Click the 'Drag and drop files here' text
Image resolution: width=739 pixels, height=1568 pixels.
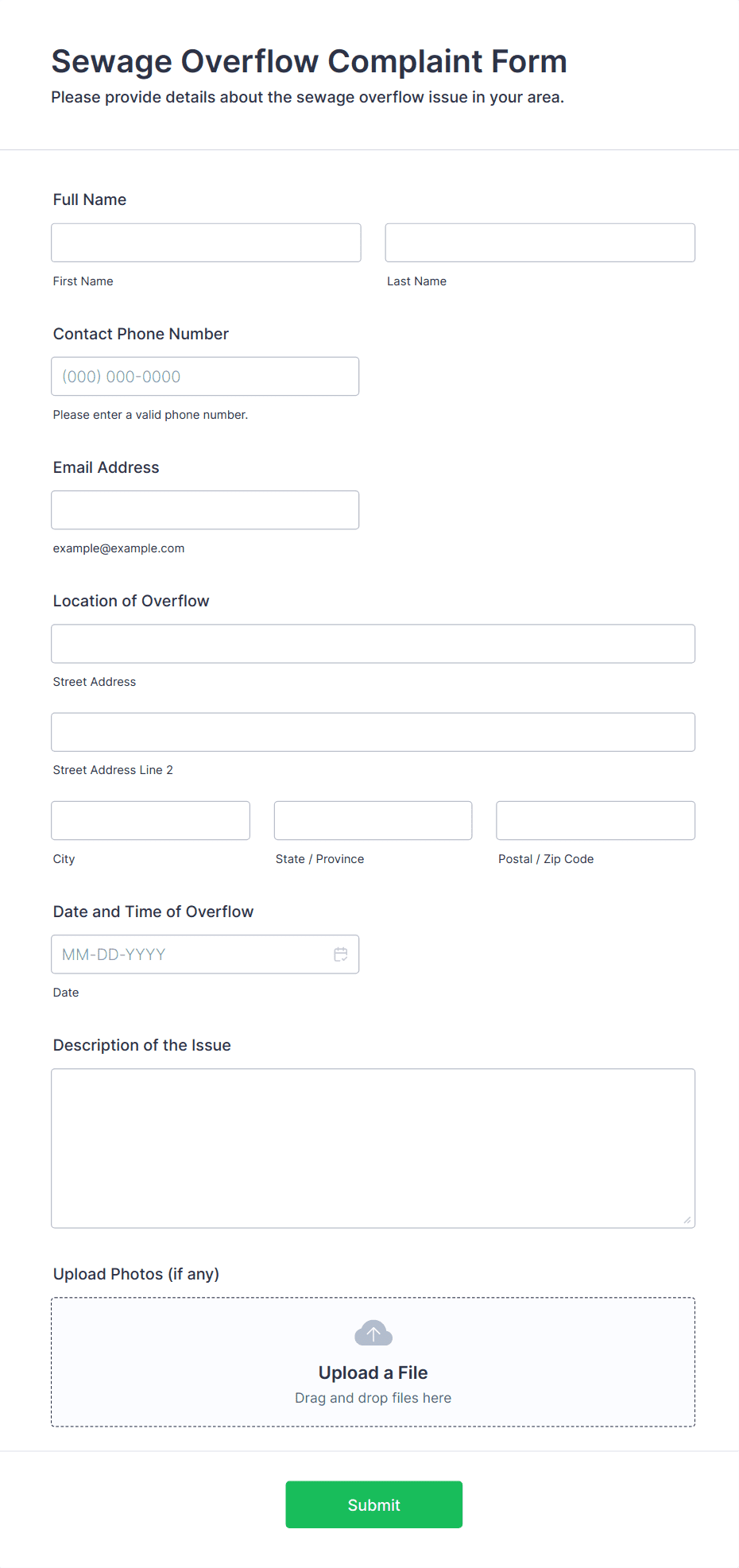(373, 1398)
